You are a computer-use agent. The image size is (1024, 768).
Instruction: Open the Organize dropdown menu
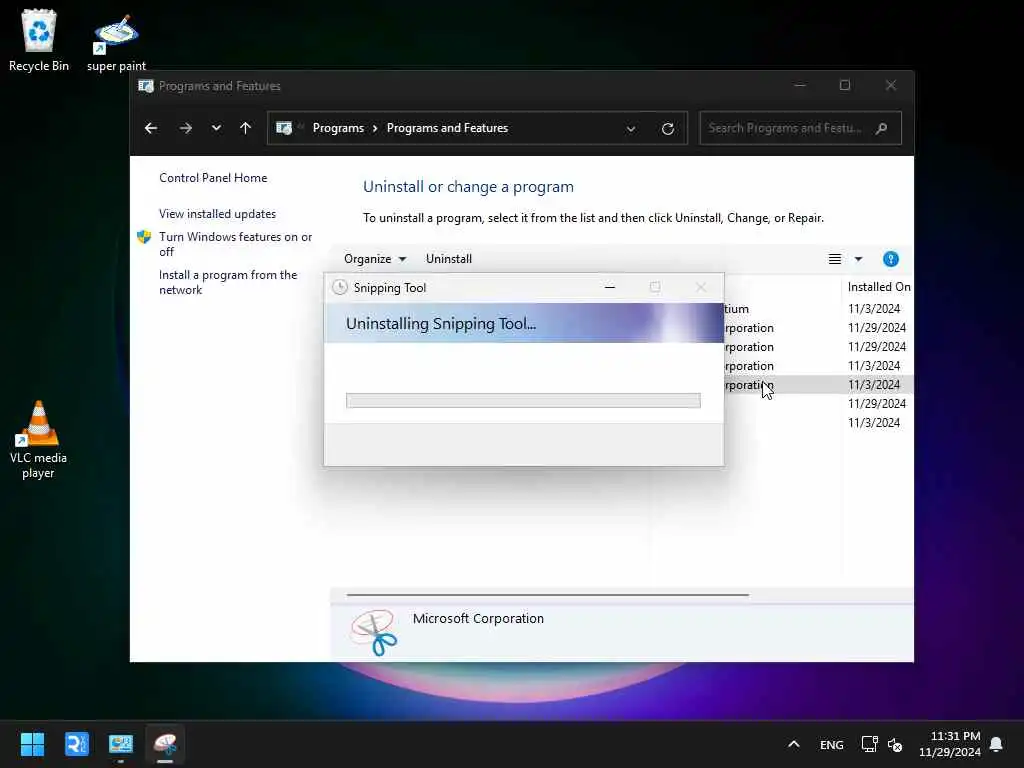click(x=375, y=259)
